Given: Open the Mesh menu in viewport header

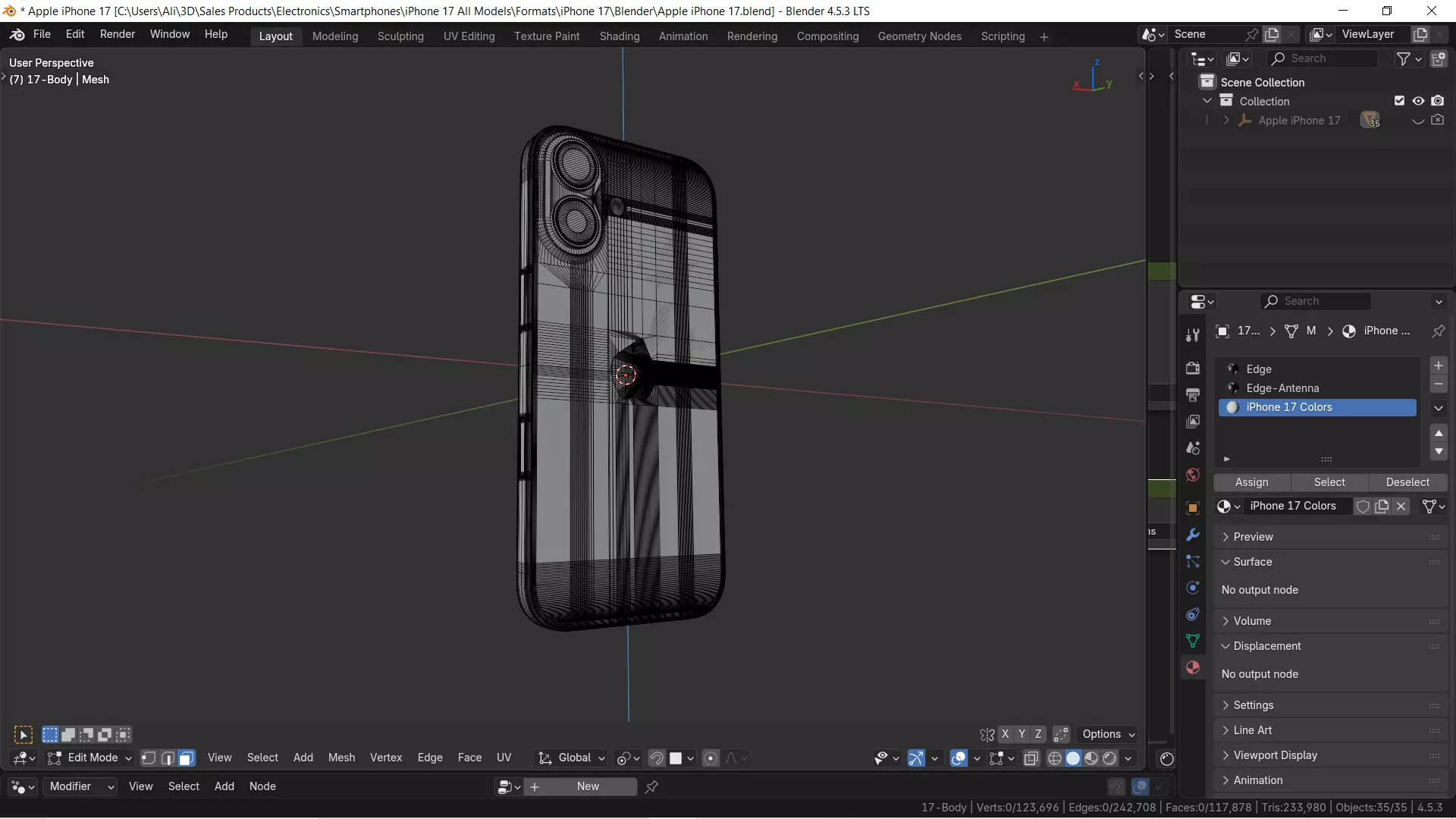Looking at the screenshot, I should tap(341, 758).
